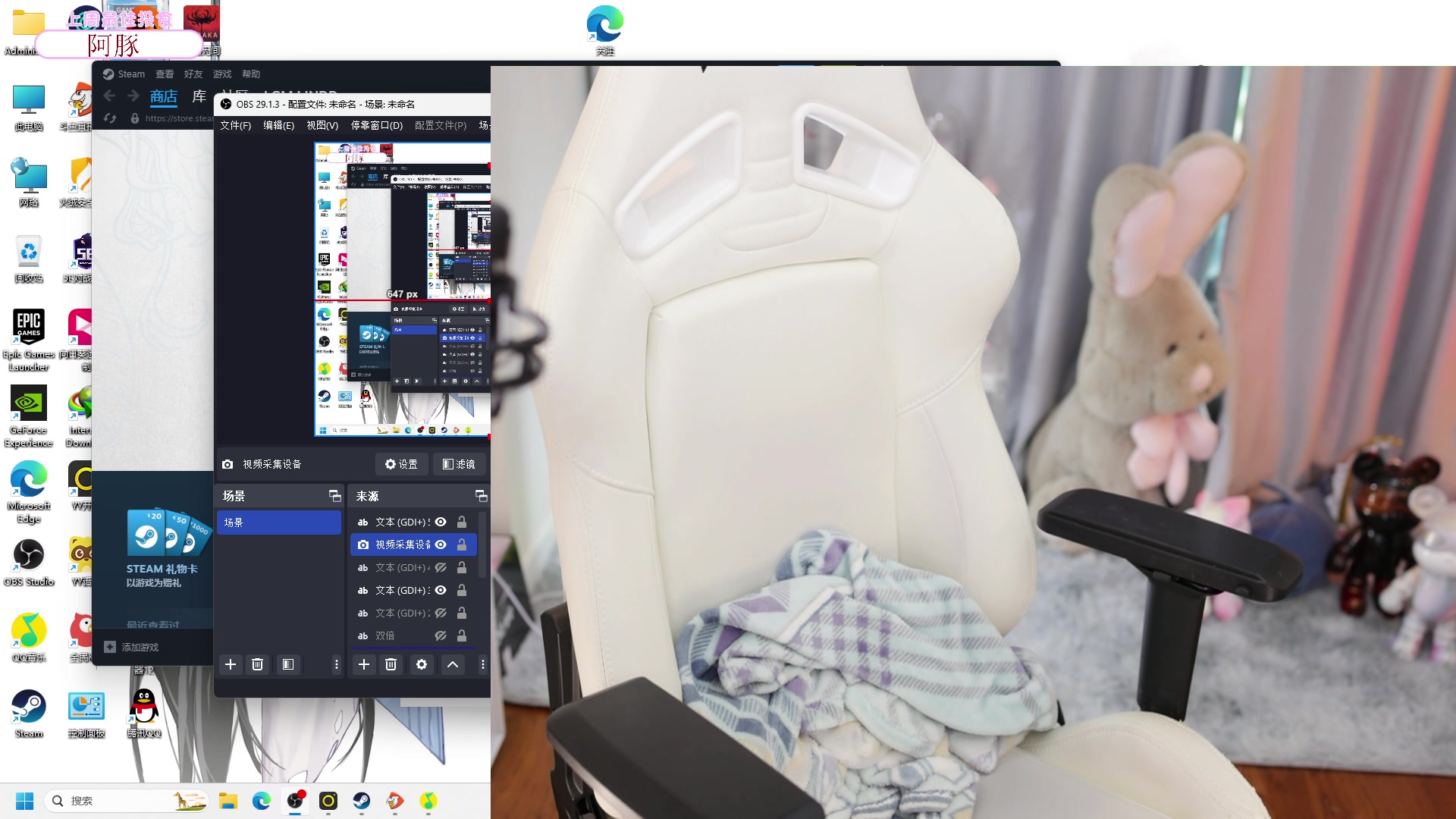This screenshot has width=1456, height=819.
Task: Open sources panel three-dot menu
Action: tap(482, 664)
